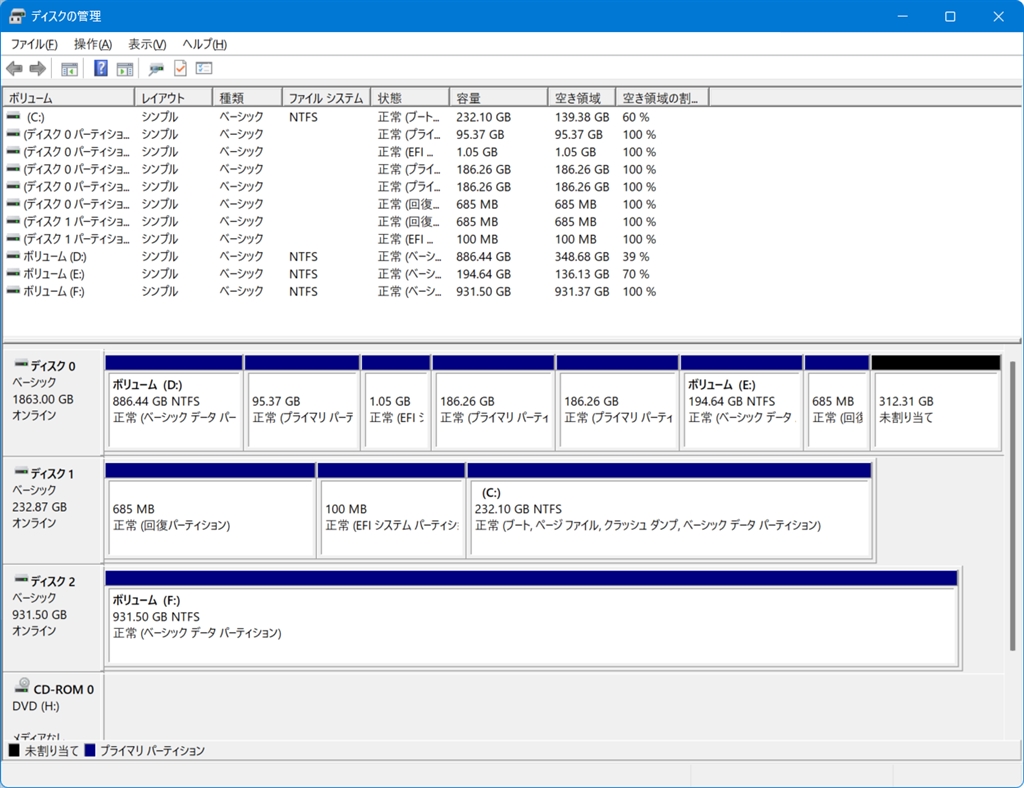Open the 表示(V) menu
The image size is (1024, 788).
point(146,44)
